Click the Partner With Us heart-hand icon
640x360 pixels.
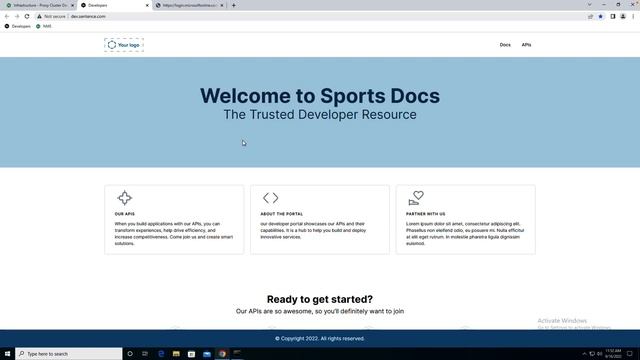(x=416, y=198)
